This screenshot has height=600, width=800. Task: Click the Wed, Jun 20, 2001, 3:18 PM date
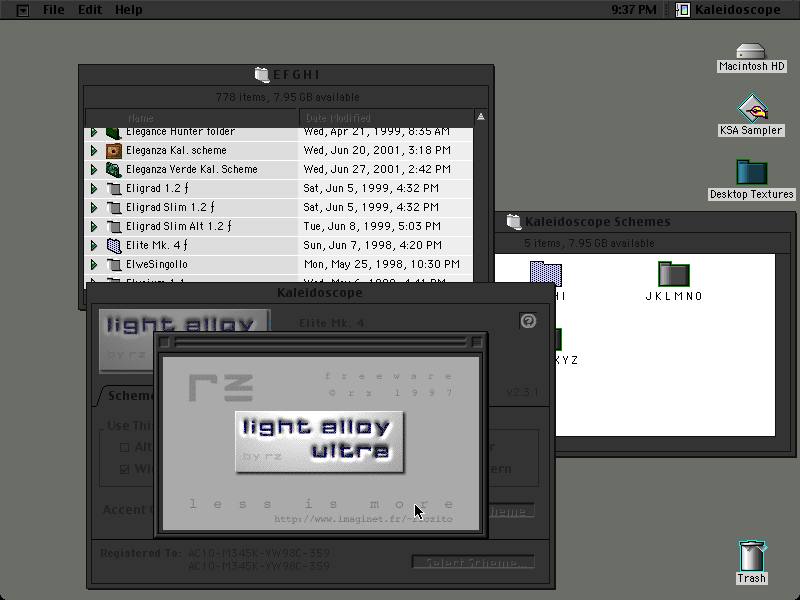377,151
